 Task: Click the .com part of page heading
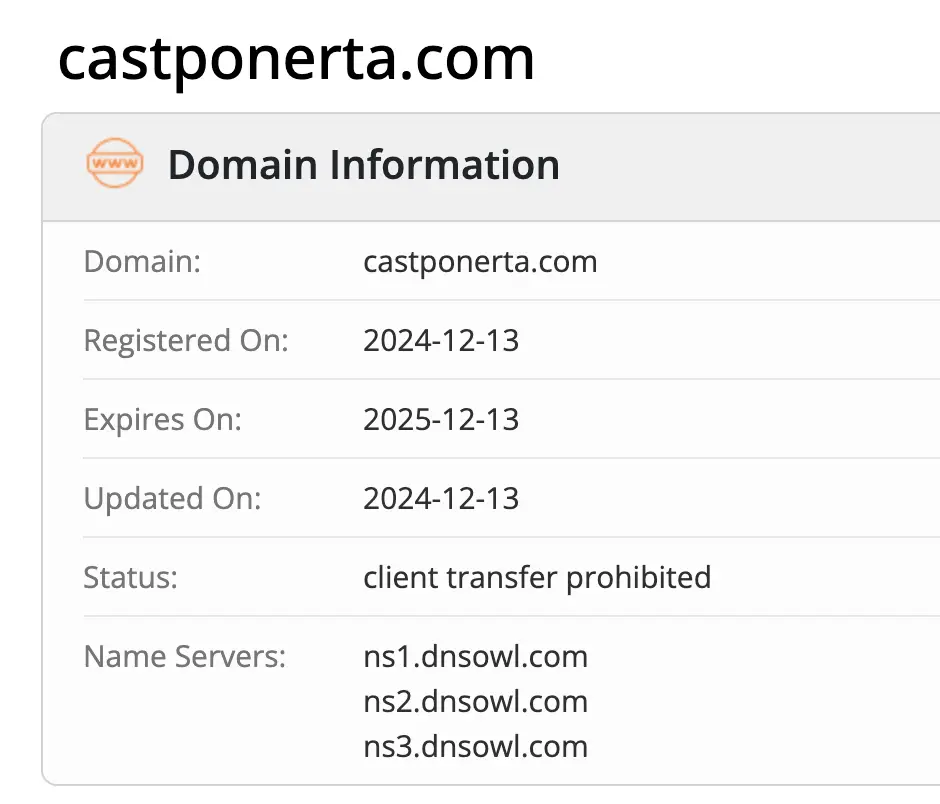click(466, 58)
